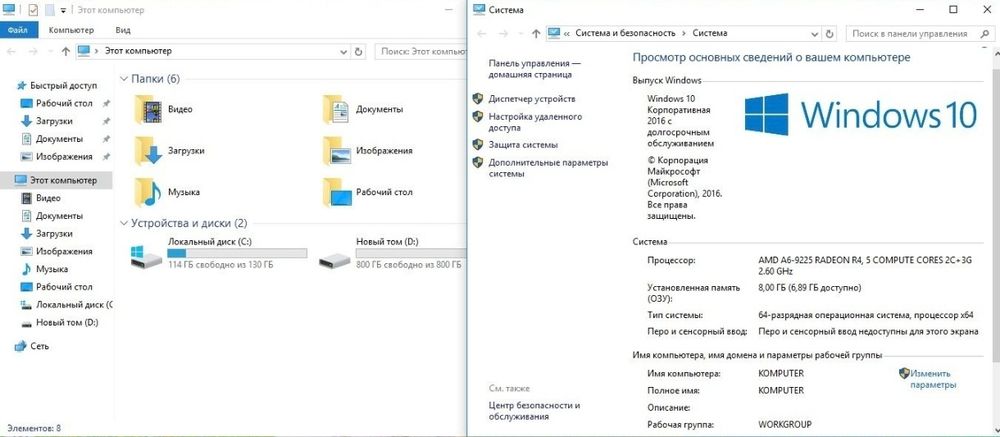
Task: Open Центр безопасности и обслуживания link
Action: click(534, 411)
